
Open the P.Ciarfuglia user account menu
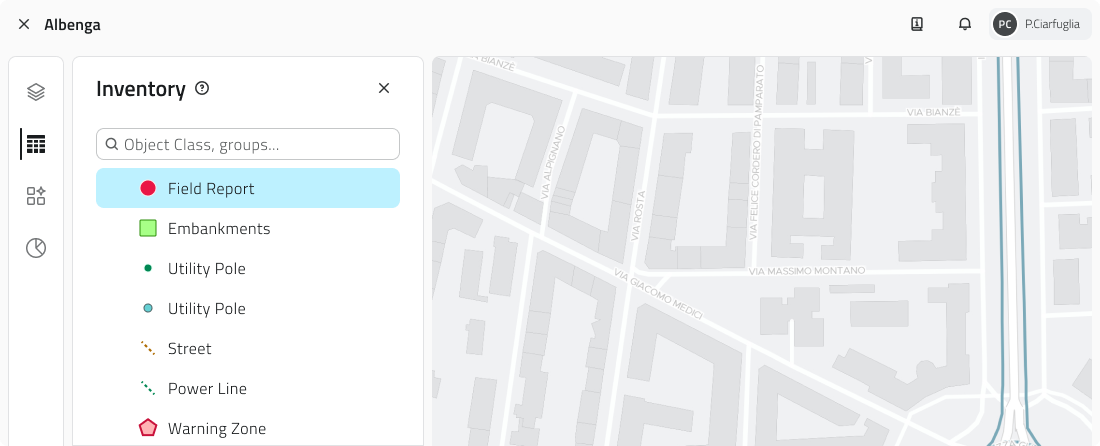[x=1040, y=24]
